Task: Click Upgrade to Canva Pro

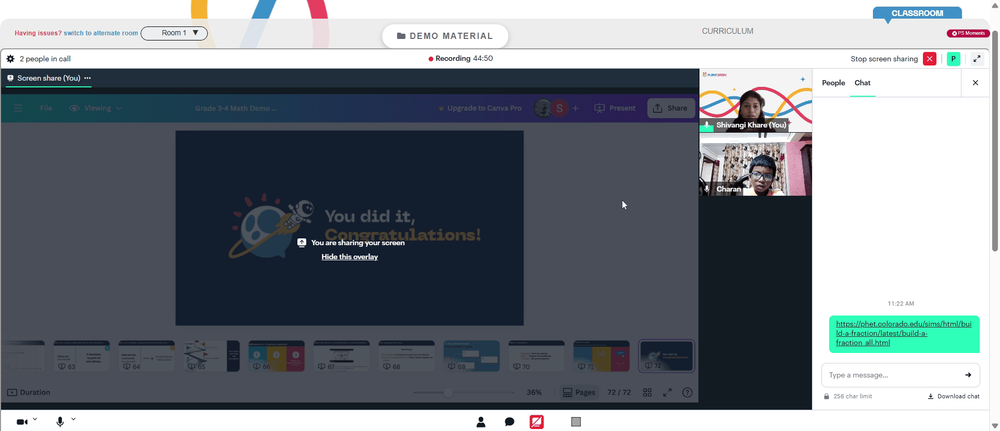Action: [x=479, y=108]
